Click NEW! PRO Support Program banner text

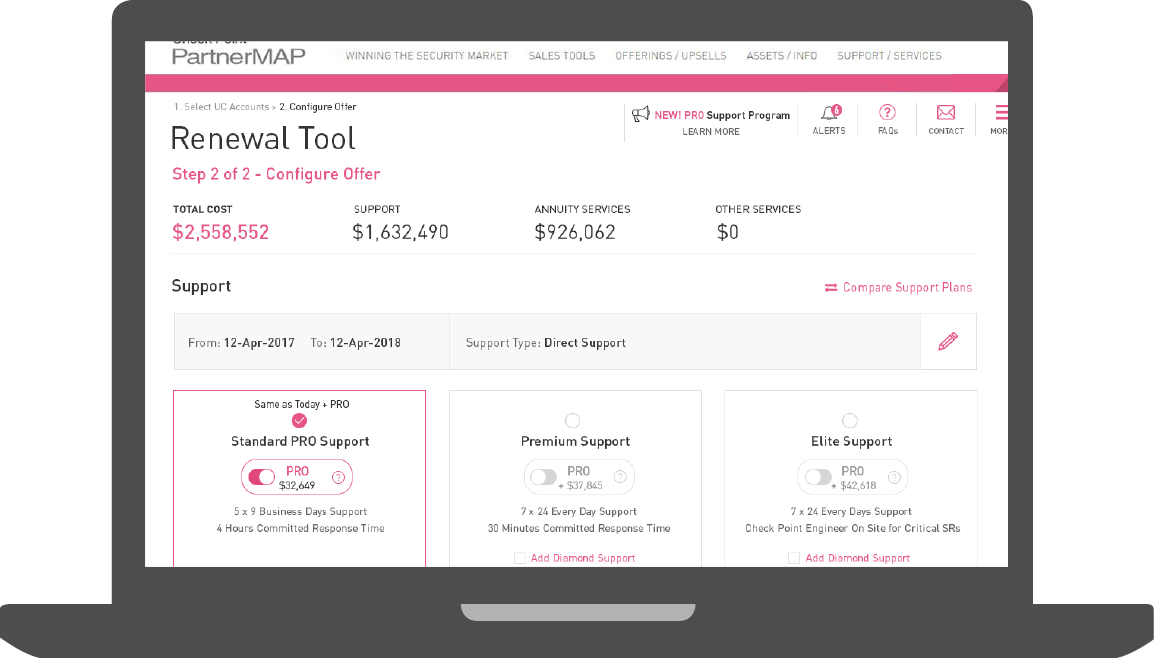[x=722, y=116]
